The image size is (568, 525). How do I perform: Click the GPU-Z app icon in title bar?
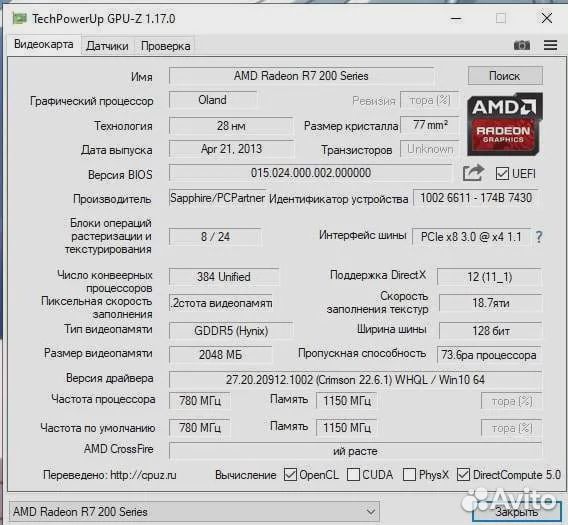click(20, 18)
